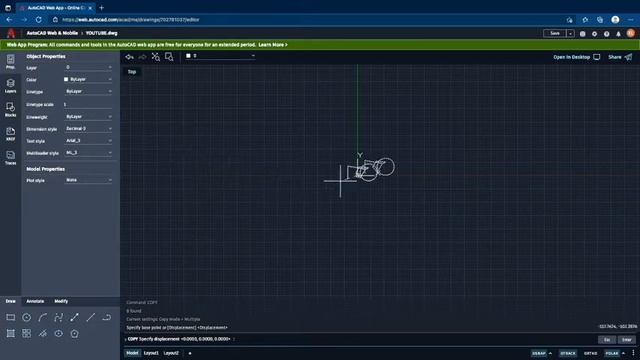Image resolution: width=640 pixels, height=360 pixels.
Task: Select the four-squares array tool
Action: [x=27, y=333]
